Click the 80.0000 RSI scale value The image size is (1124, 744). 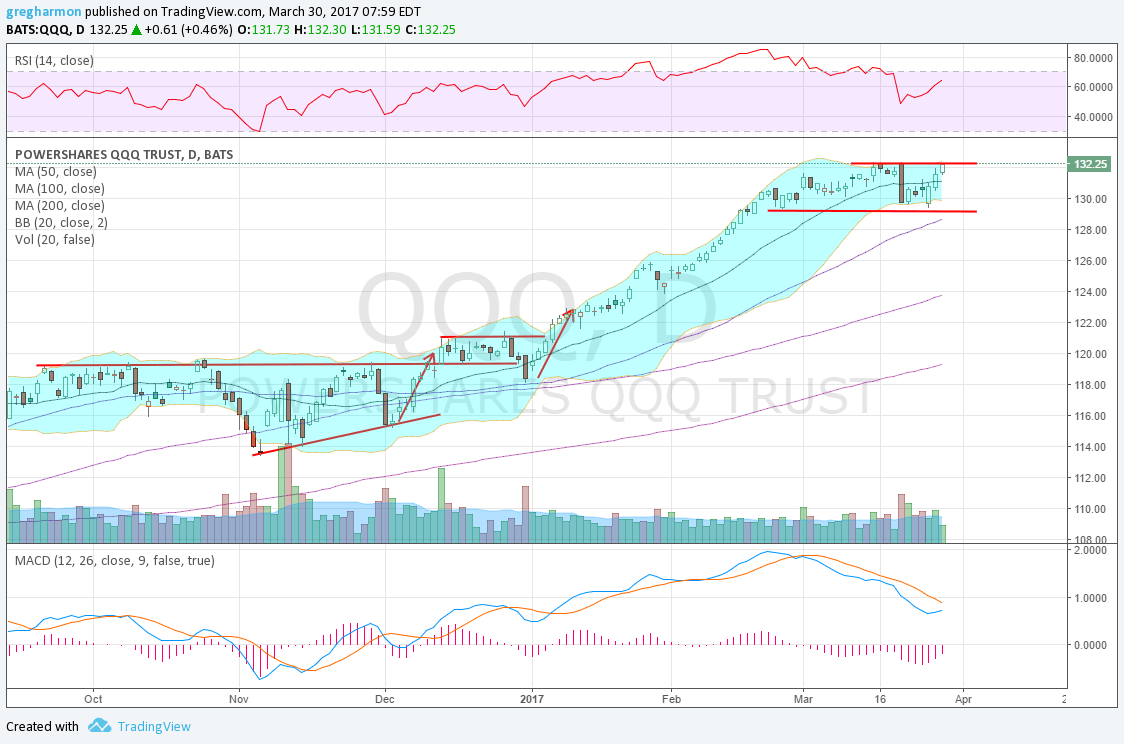click(1093, 57)
